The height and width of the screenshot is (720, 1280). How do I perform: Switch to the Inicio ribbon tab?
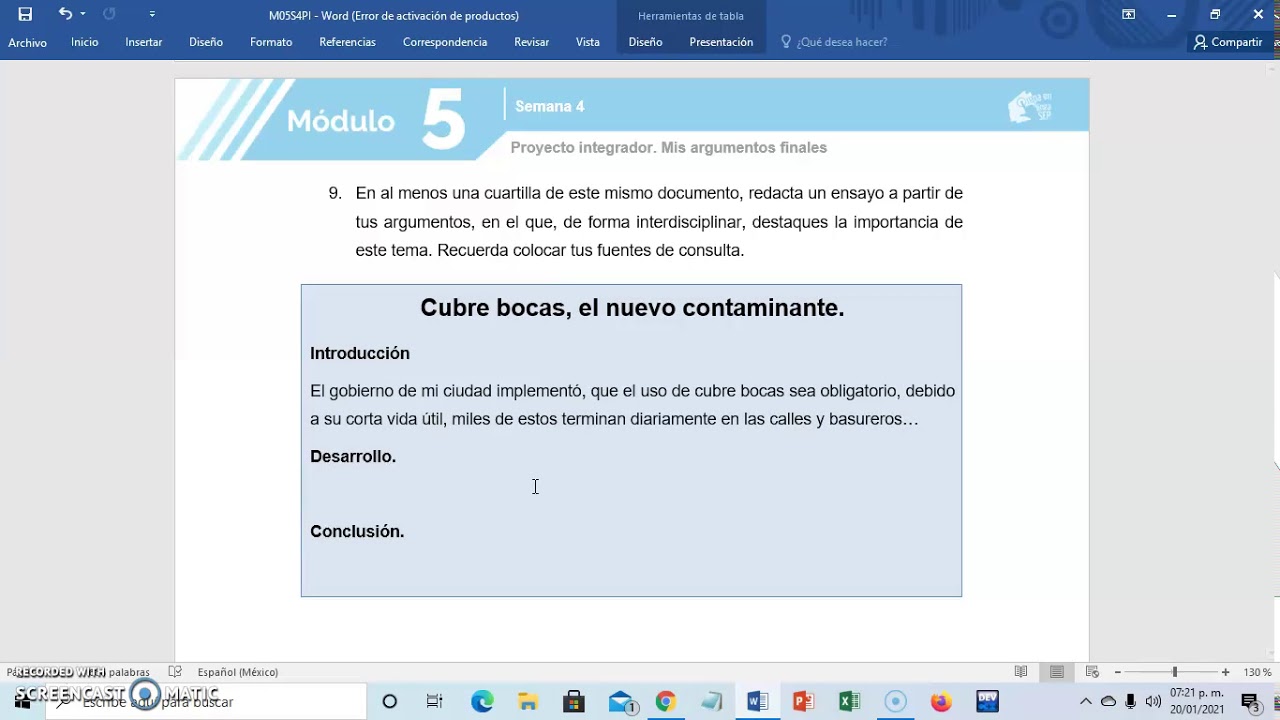click(x=85, y=42)
